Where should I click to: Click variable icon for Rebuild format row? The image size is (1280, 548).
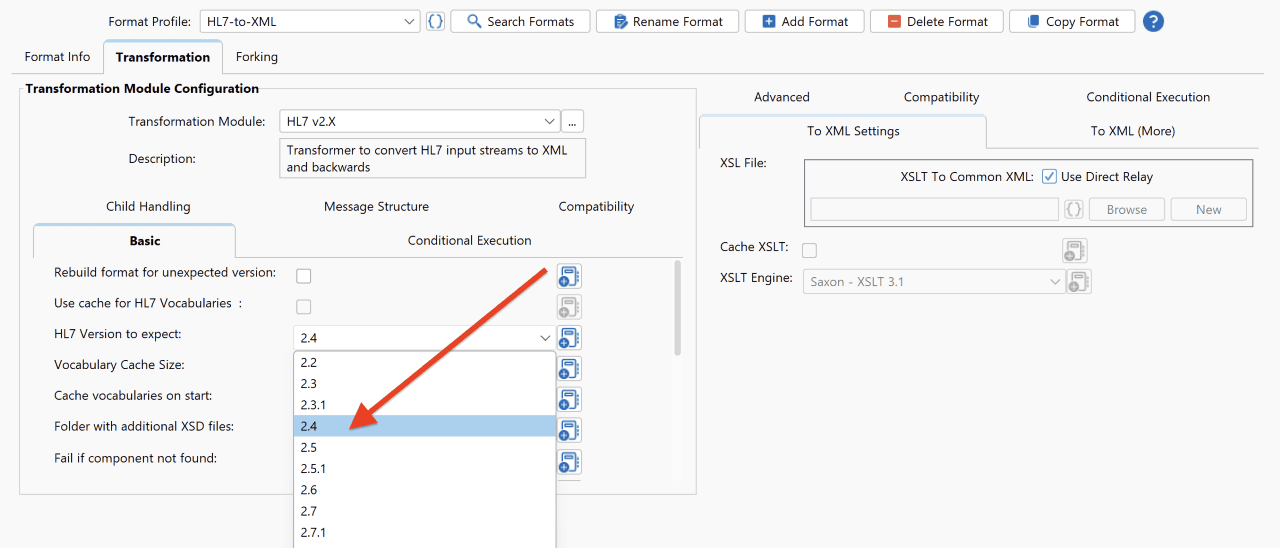(569, 276)
